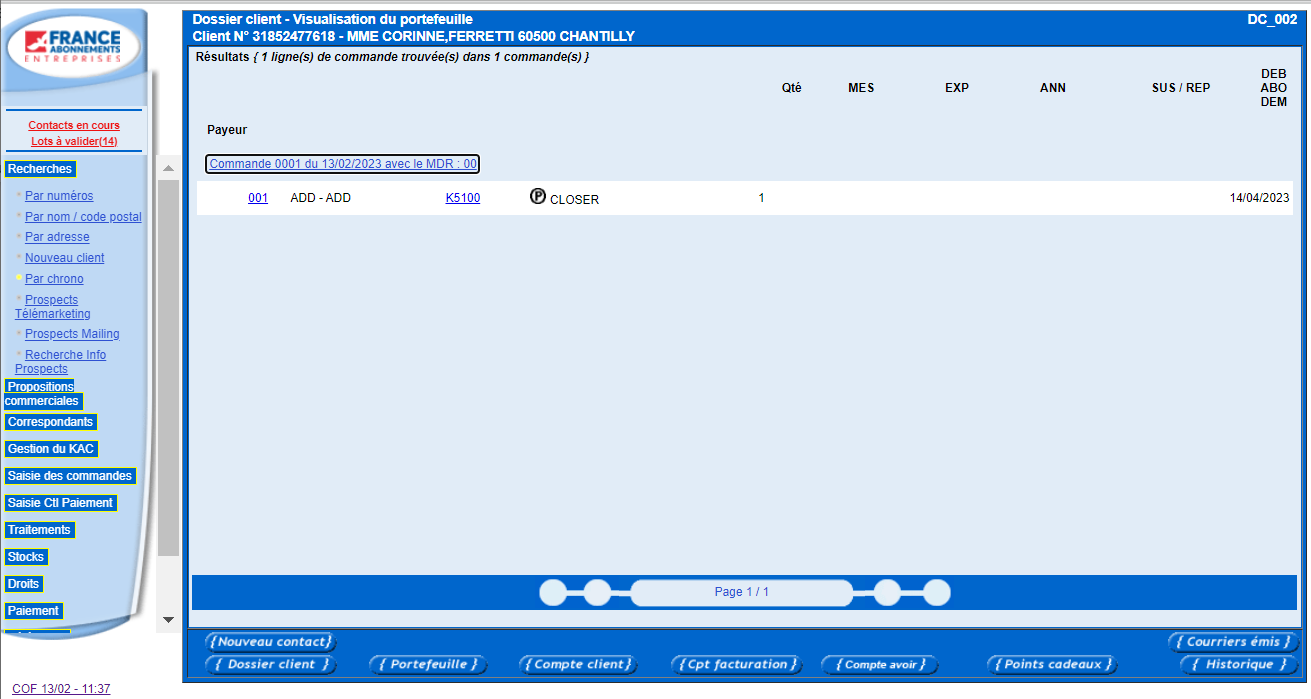This screenshot has width=1311, height=699.
Task: Open Nouveau client link
Action: click(x=65, y=258)
